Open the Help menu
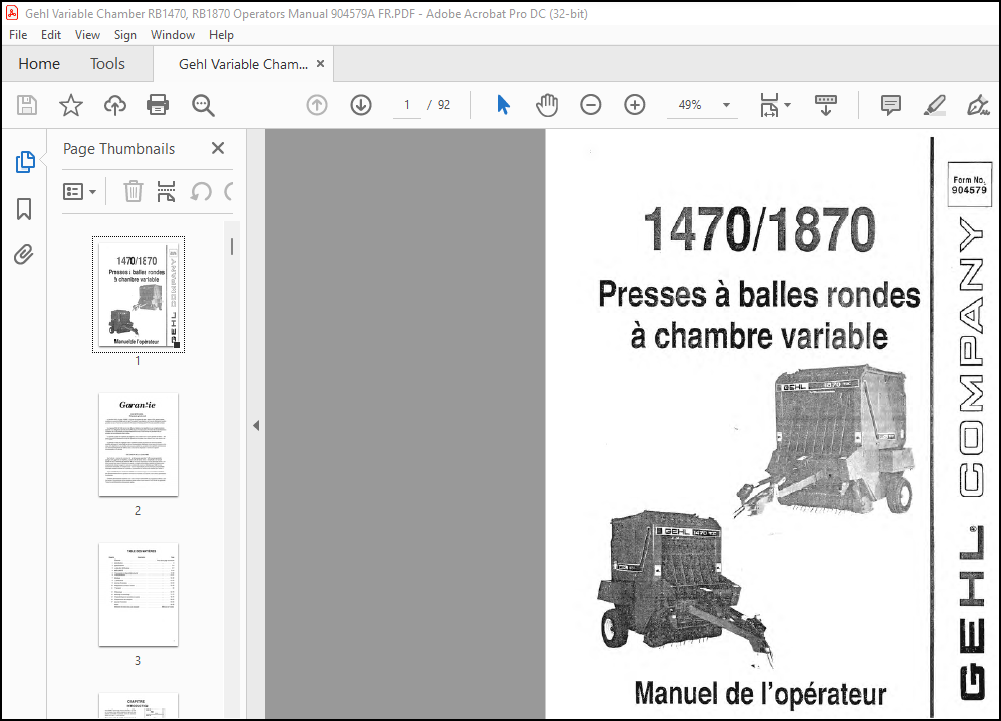The width and height of the screenshot is (1001, 721). pyautogui.click(x=221, y=35)
